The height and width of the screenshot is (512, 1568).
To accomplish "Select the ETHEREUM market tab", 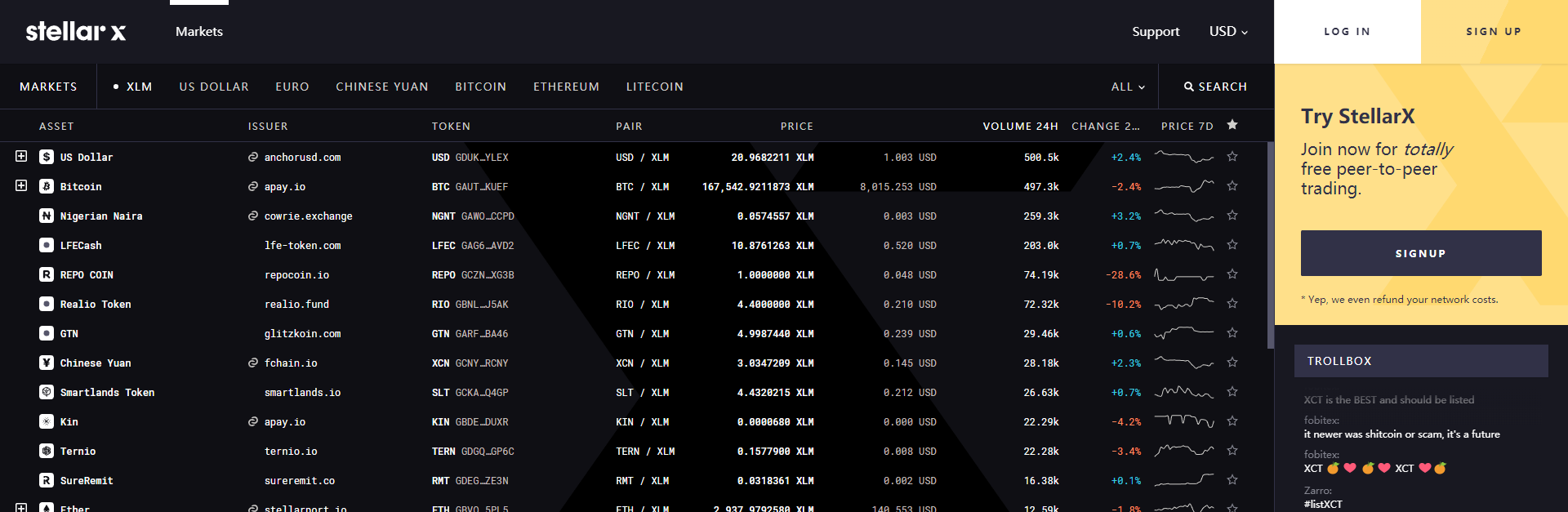I will (x=566, y=87).
